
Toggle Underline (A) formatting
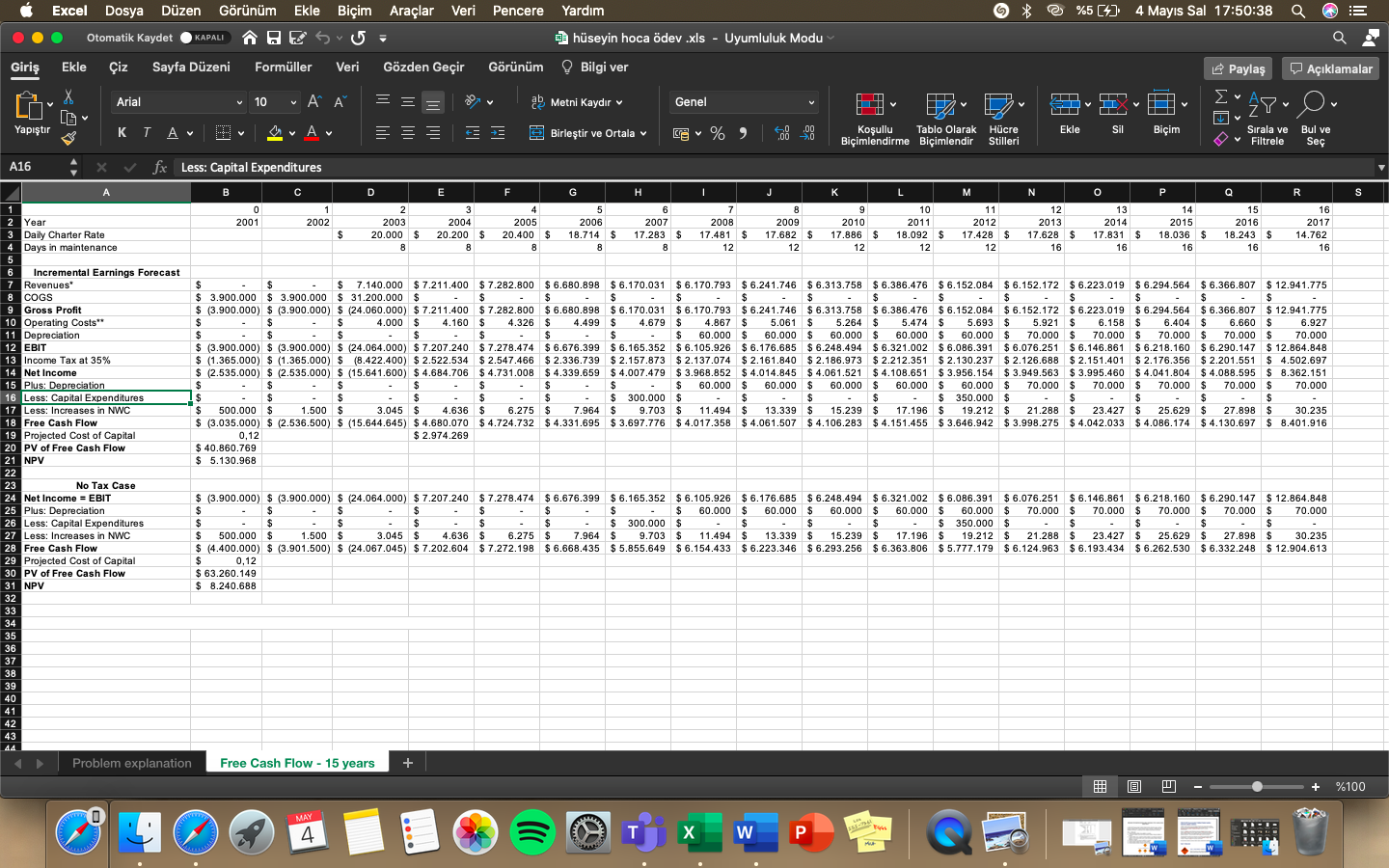point(172,133)
